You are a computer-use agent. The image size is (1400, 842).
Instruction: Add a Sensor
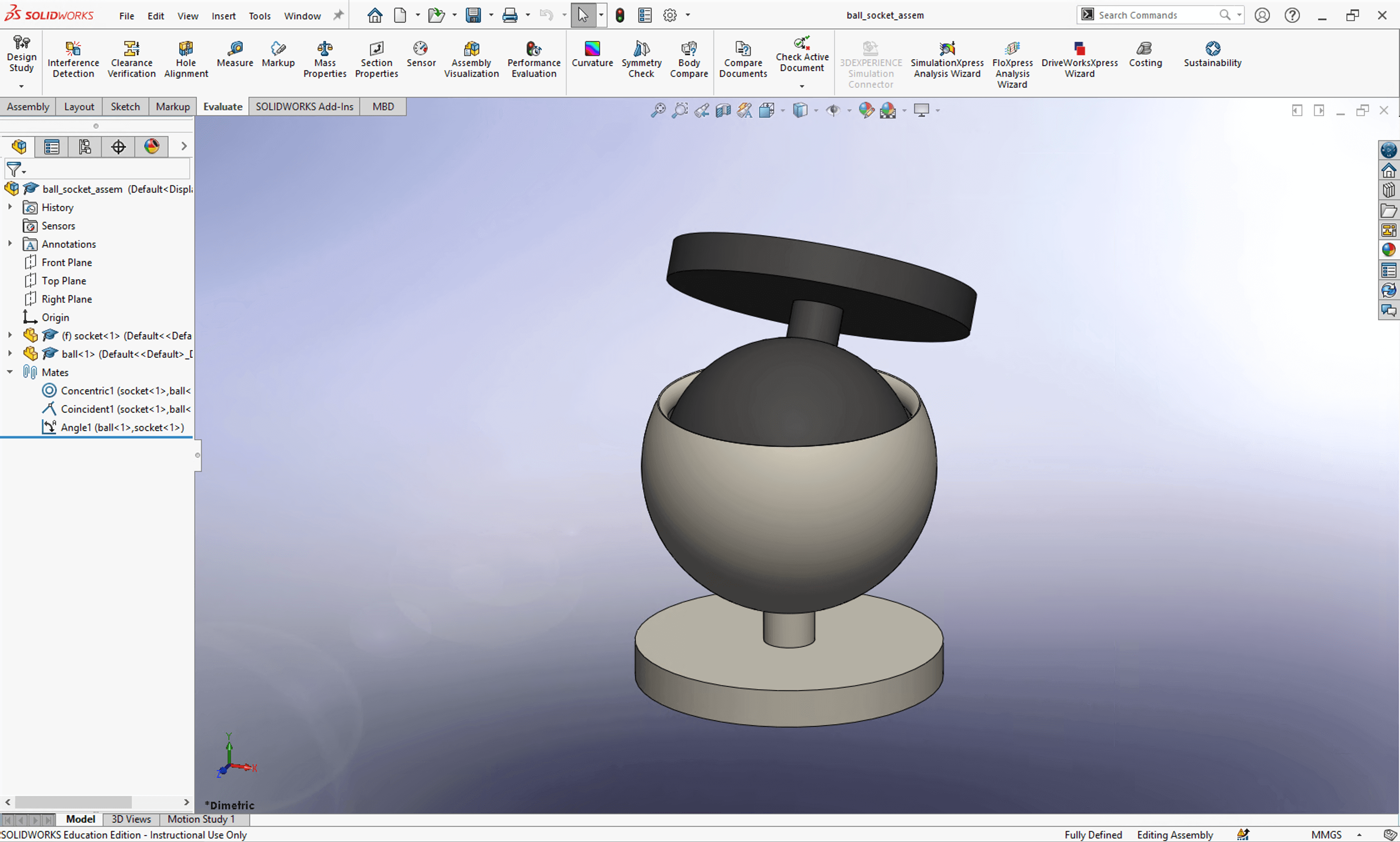click(421, 55)
